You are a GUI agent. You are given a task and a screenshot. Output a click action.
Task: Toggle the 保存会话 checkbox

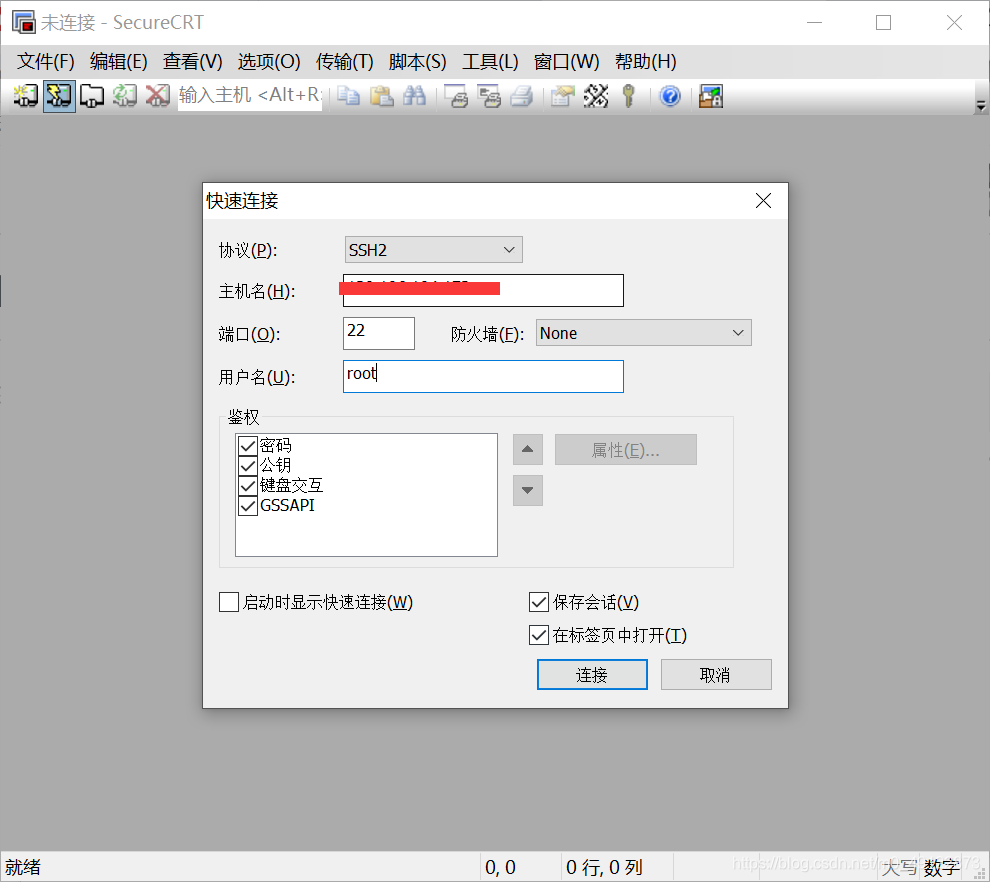click(x=539, y=602)
